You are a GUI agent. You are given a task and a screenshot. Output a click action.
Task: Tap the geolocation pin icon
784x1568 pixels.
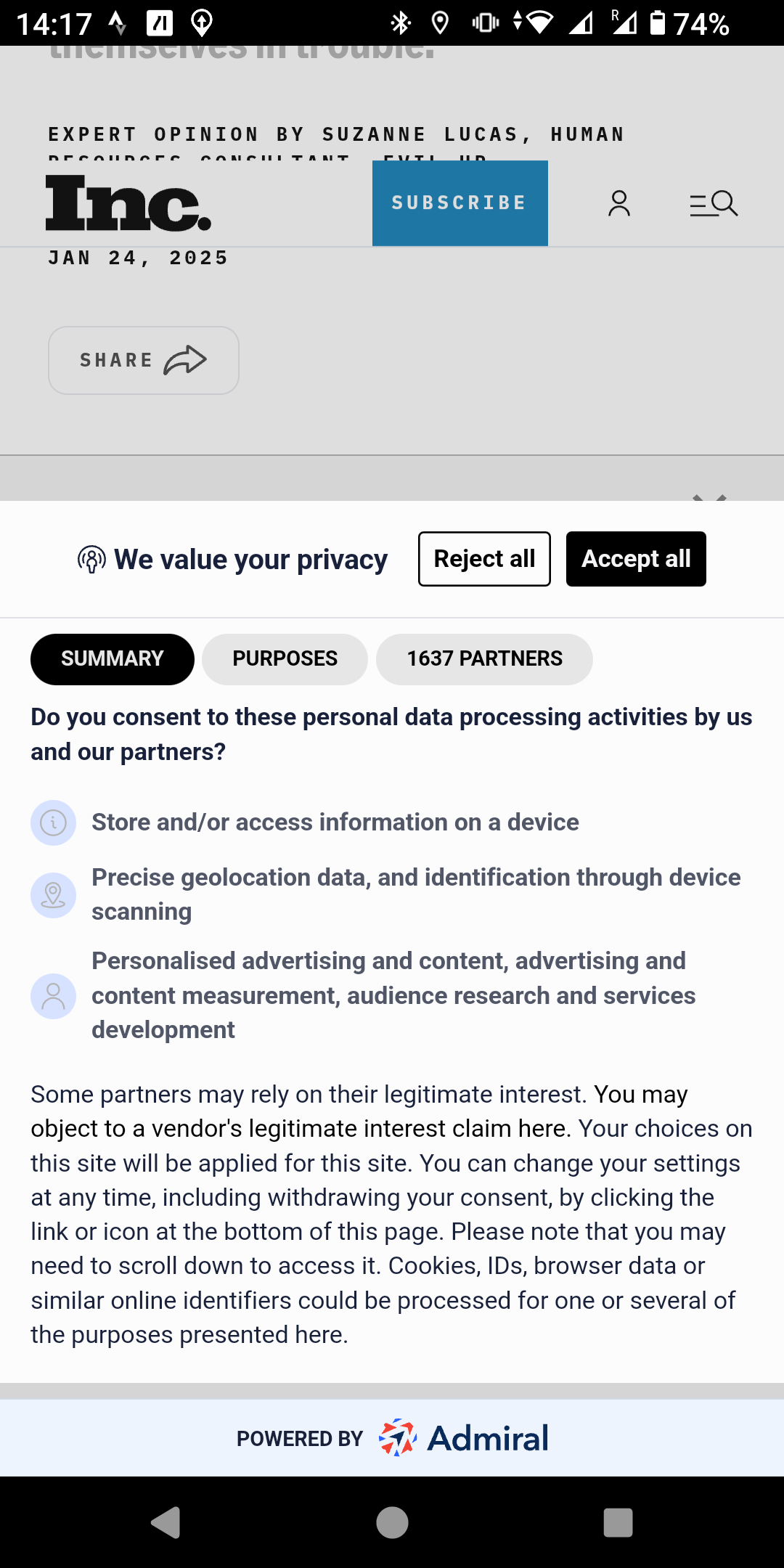click(53, 895)
